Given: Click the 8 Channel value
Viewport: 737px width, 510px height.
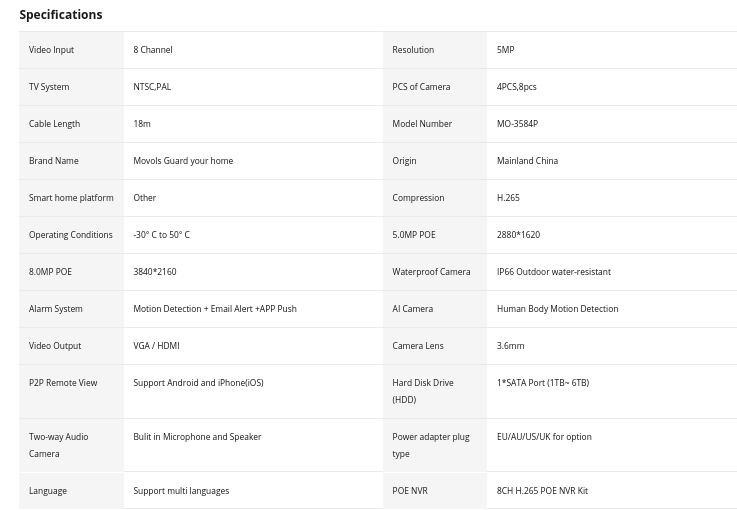Looking at the screenshot, I should coord(153,50).
